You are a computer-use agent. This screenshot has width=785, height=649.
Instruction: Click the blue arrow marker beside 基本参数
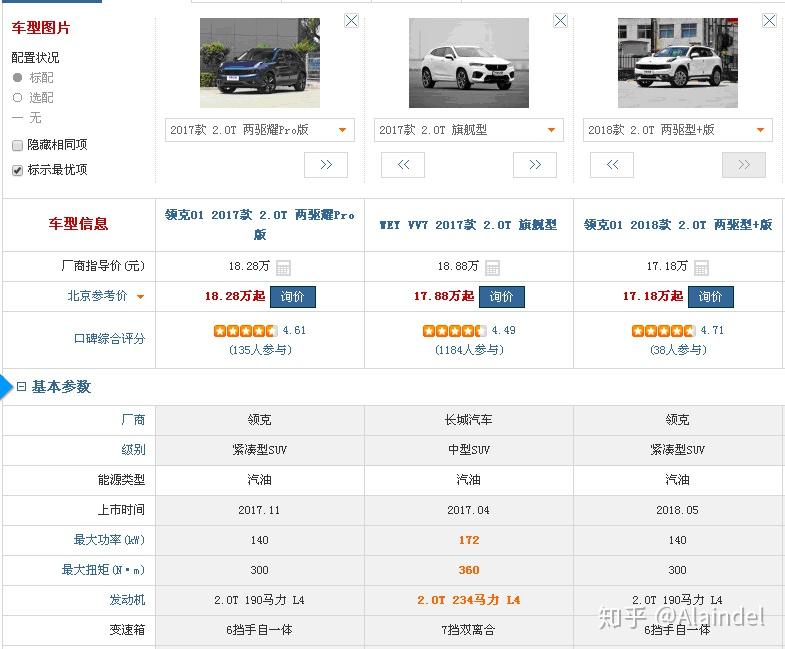point(6,387)
